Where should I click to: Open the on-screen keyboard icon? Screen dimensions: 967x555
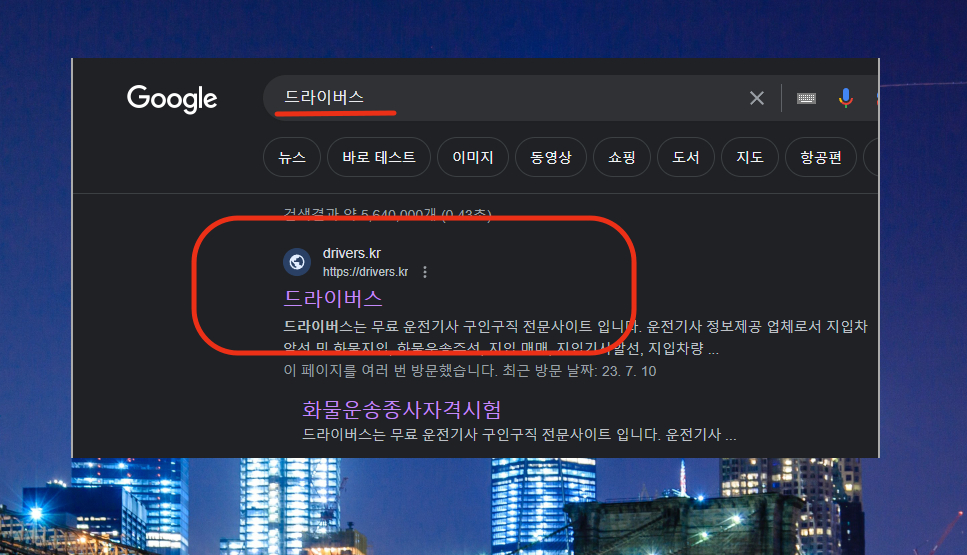[806, 98]
